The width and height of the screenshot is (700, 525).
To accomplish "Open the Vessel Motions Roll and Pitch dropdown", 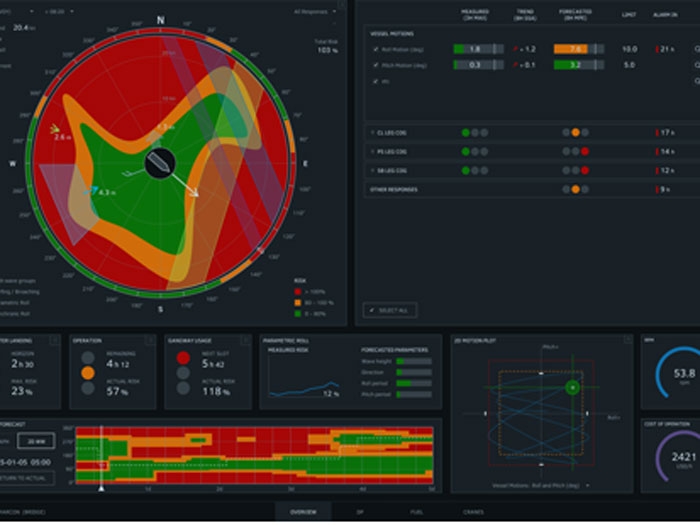I will pyautogui.click(x=541, y=485).
